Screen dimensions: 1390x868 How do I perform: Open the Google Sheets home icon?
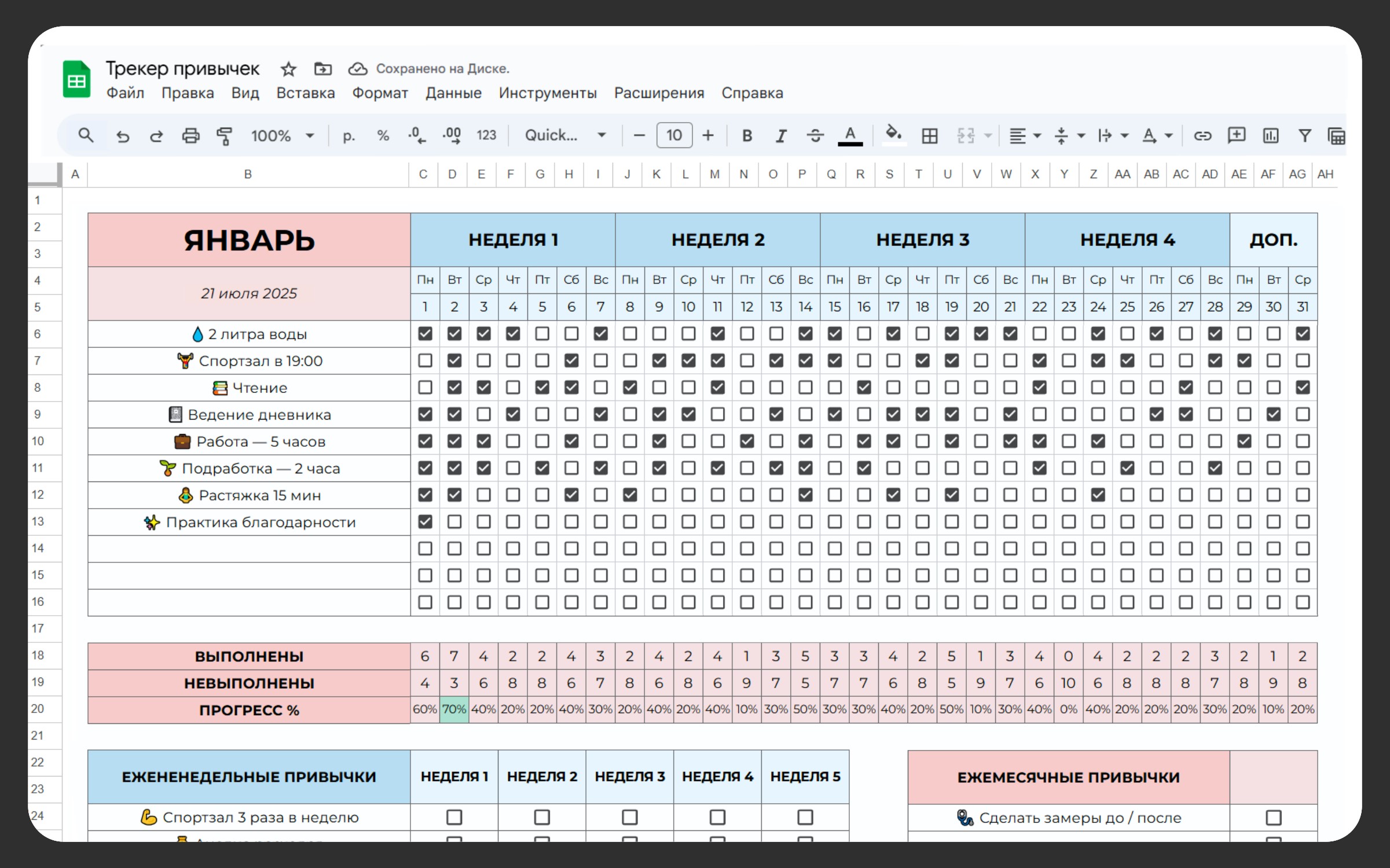pyautogui.click(x=77, y=79)
